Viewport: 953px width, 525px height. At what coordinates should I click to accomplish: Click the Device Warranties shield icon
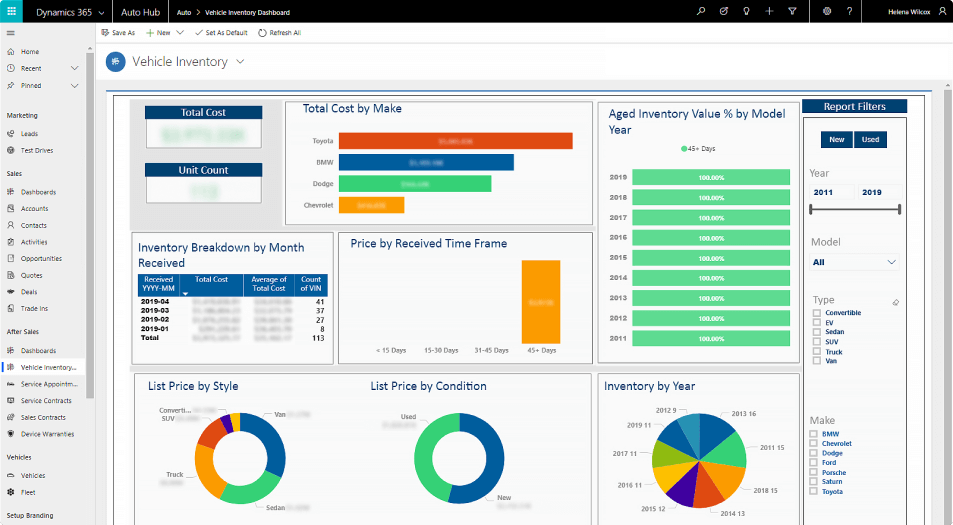pyautogui.click(x=10, y=434)
